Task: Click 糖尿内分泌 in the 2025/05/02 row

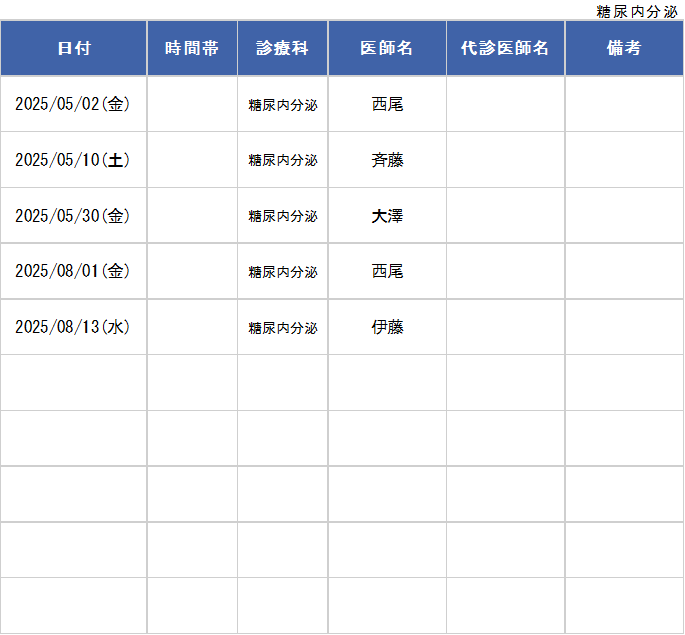Action: point(283,105)
